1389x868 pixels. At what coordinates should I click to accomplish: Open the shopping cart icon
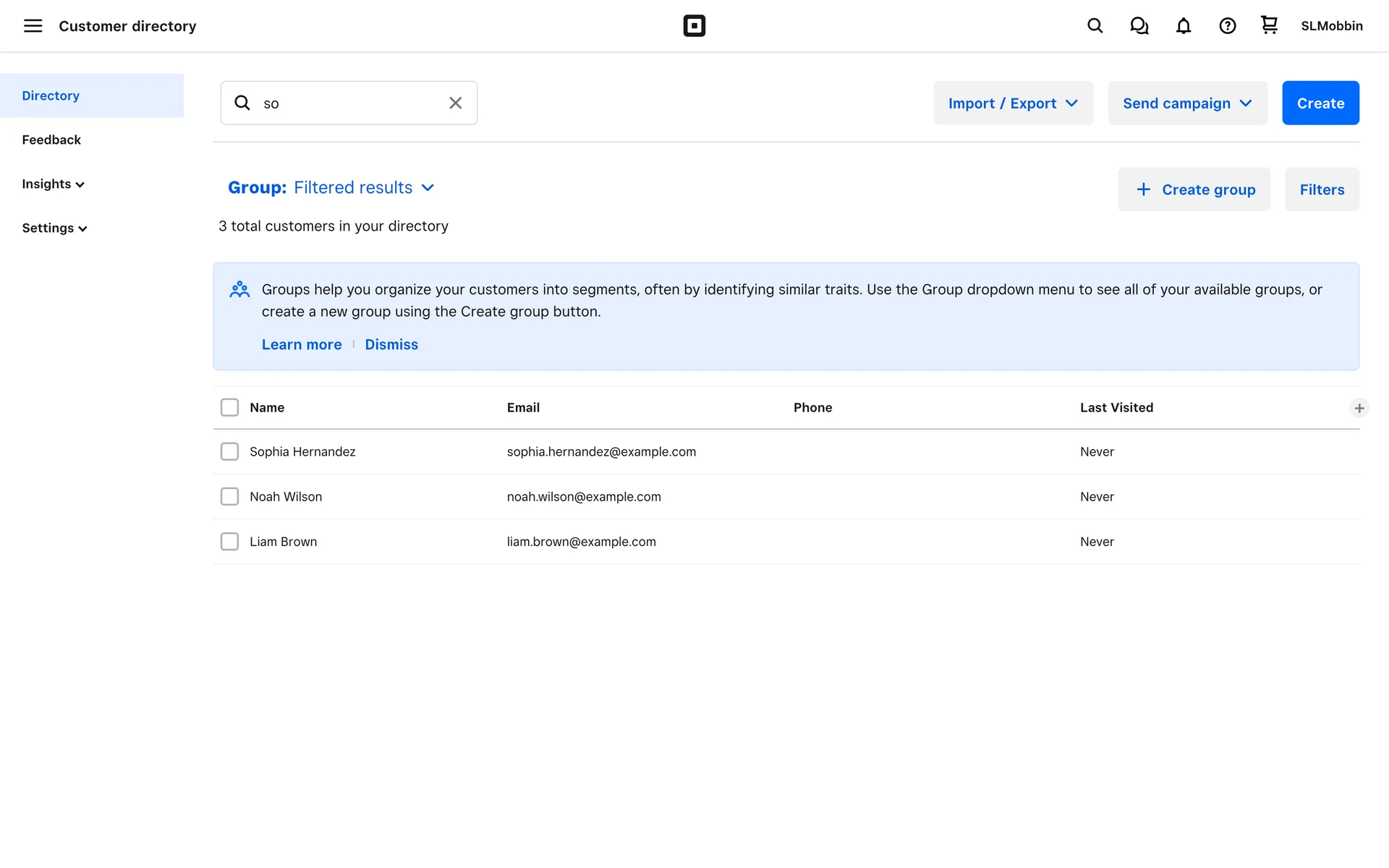pyautogui.click(x=1269, y=25)
